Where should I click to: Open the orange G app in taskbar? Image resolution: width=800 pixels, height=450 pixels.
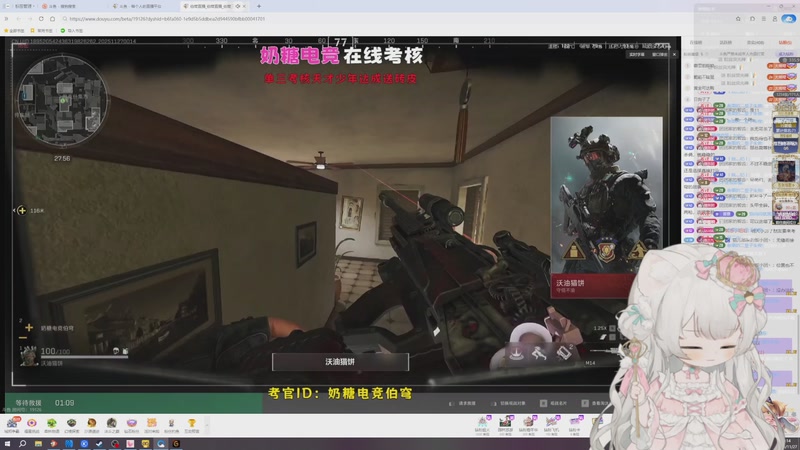click(x=176, y=444)
